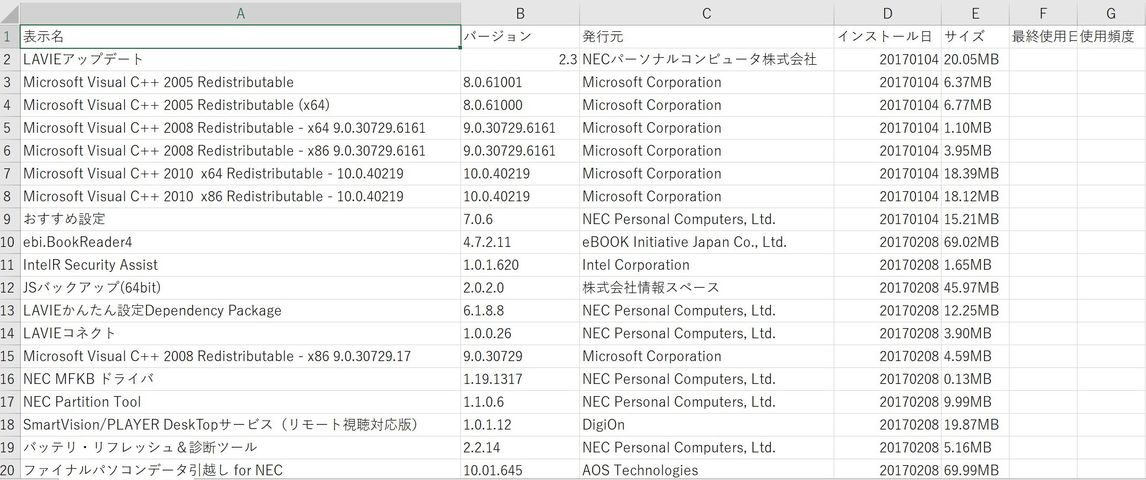Click version cell 4.7.2.11
Screen dimensions: 1146x480
click(520, 242)
